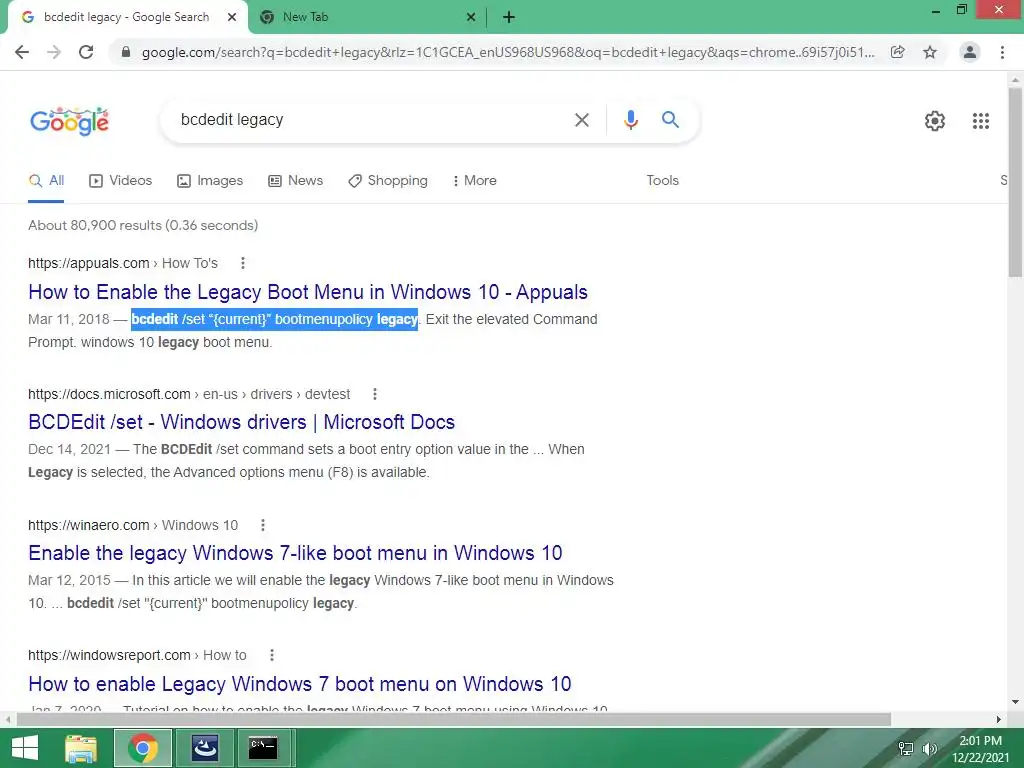The image size is (1024, 768).
Task: Click the https://winaero.com breadcrumb
Action: (x=89, y=525)
